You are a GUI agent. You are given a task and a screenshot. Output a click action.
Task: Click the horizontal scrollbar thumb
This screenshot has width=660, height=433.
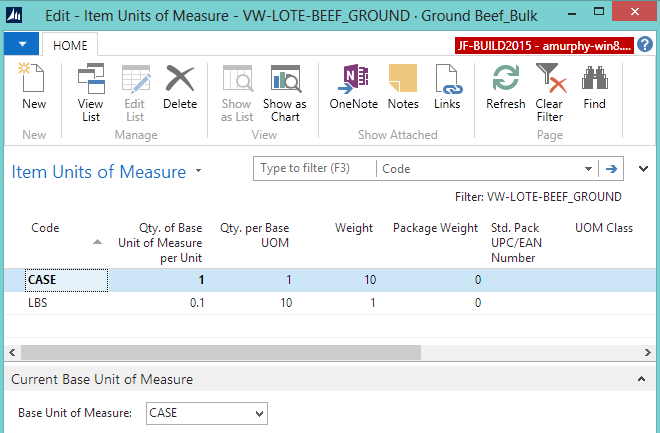[x=221, y=353]
